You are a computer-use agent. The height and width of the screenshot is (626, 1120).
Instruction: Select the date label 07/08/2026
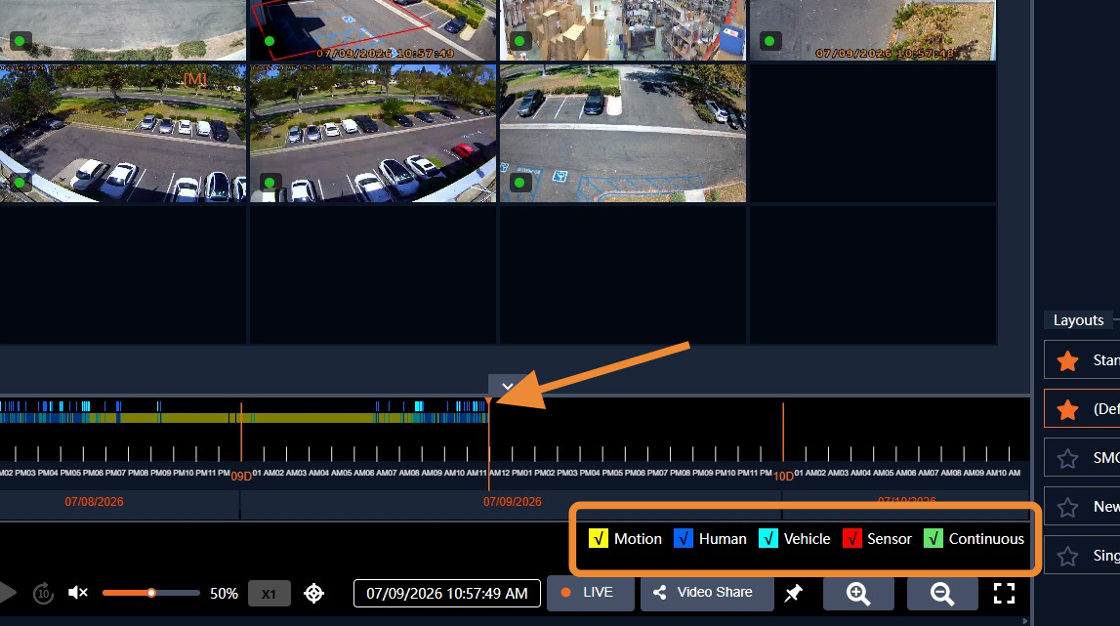coord(94,502)
